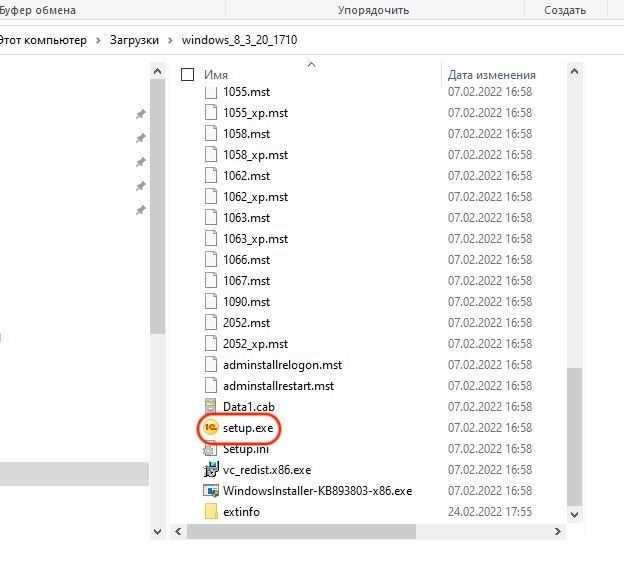
Task: Click the file icon of 2052.mst
Action: [x=211, y=323]
